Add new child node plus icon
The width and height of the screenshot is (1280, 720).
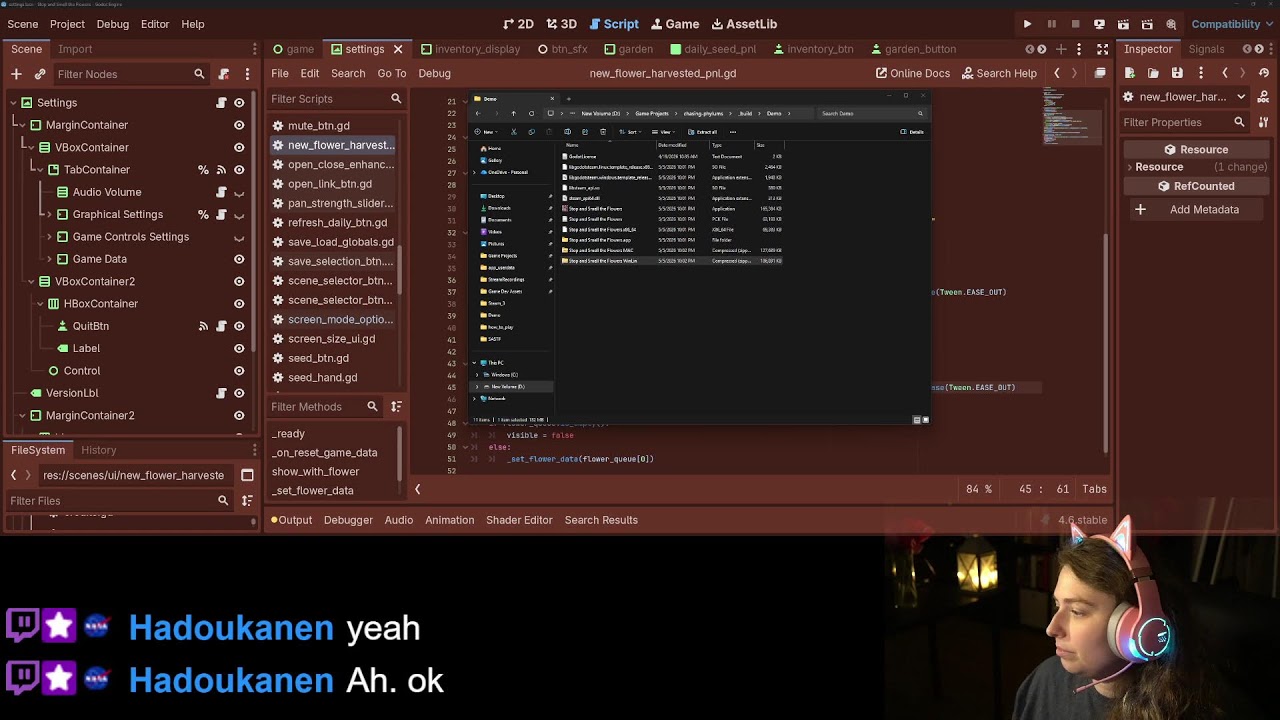[x=16, y=74]
